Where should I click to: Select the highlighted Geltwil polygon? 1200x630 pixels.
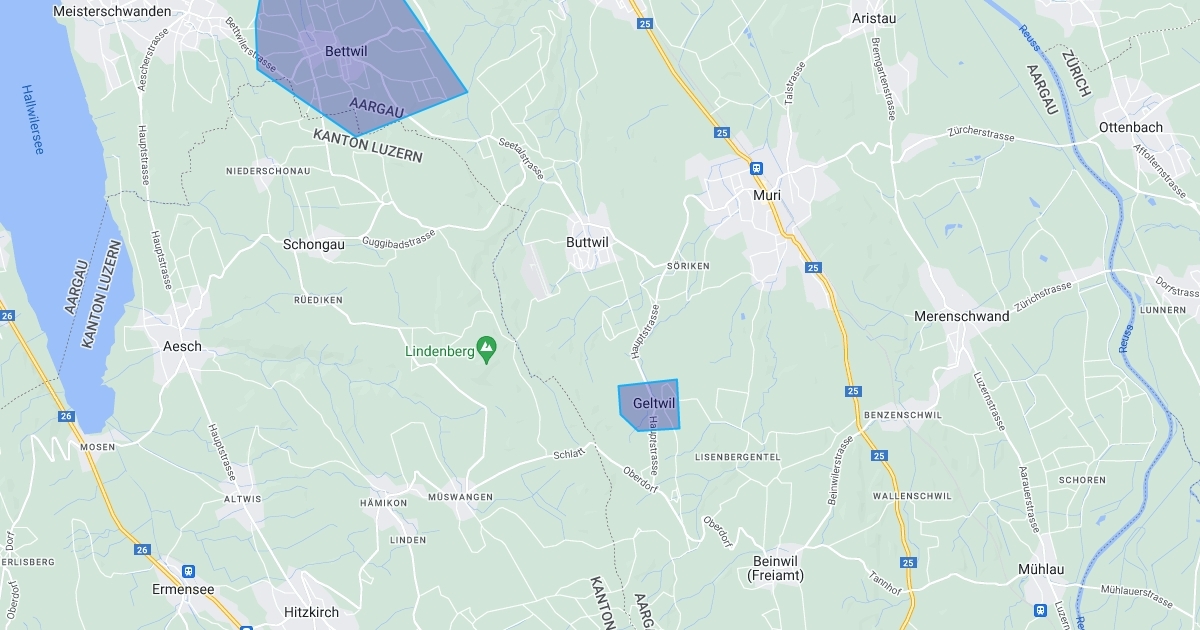pyautogui.click(x=649, y=405)
